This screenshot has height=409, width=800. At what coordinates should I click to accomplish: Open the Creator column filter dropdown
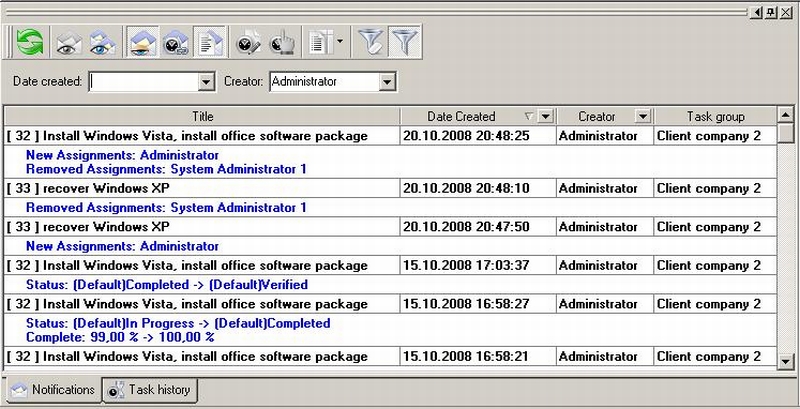pos(642,117)
